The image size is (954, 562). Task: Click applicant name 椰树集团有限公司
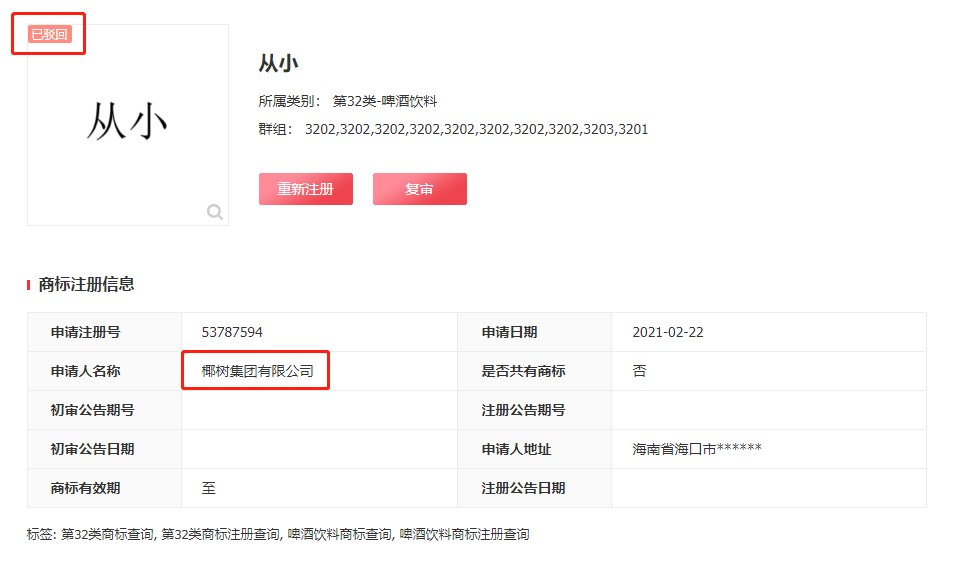tap(257, 371)
